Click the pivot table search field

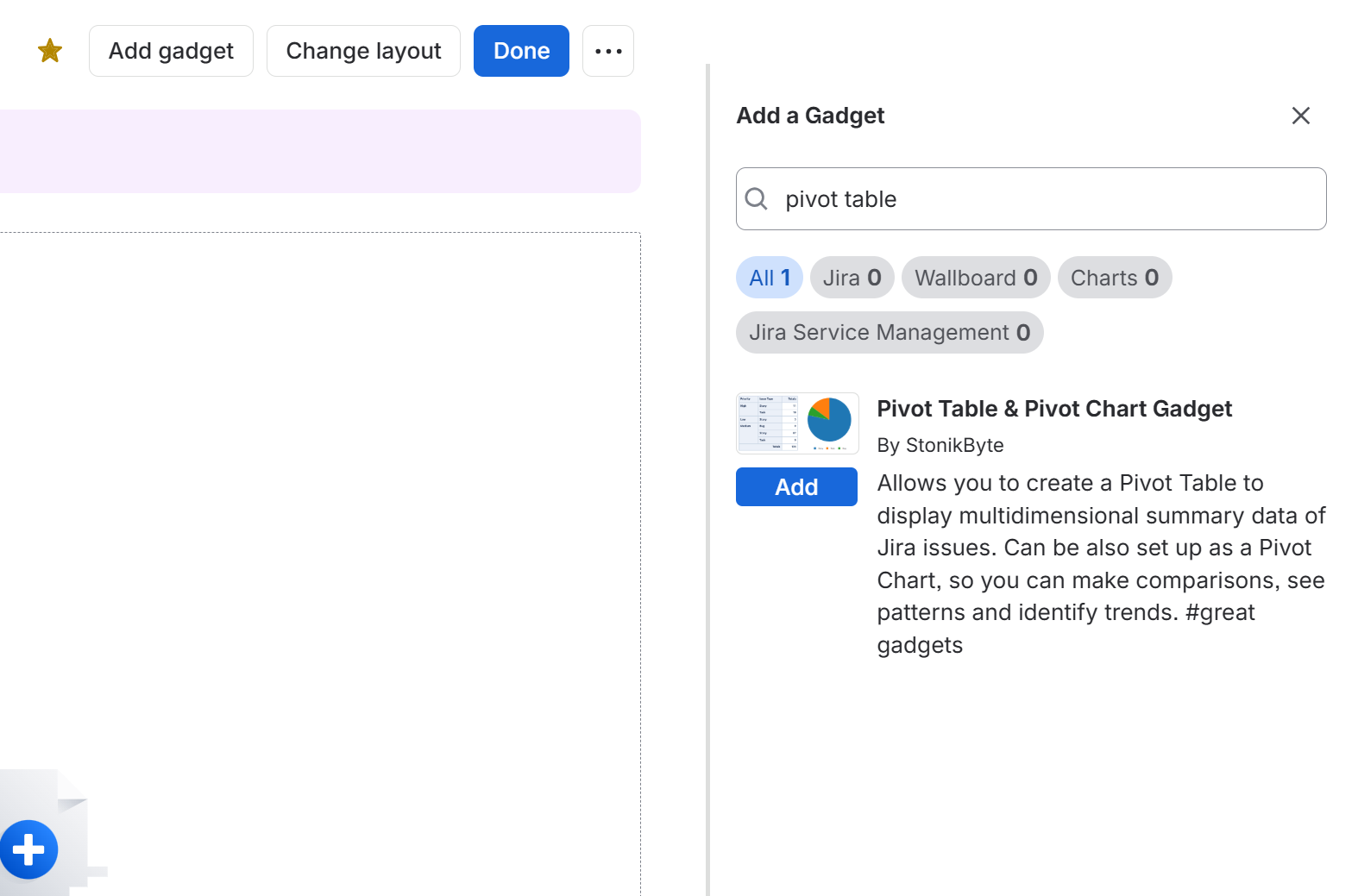(x=1031, y=198)
